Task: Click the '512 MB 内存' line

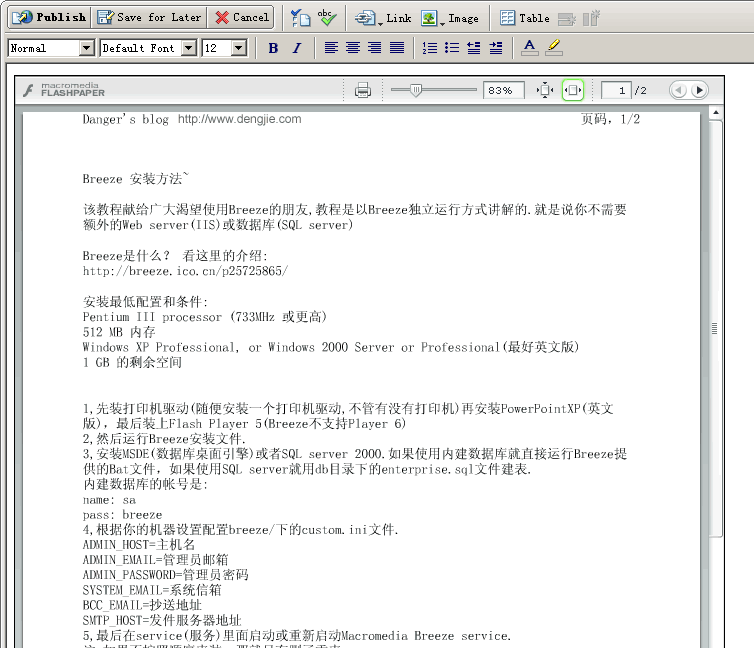Action: (119, 332)
